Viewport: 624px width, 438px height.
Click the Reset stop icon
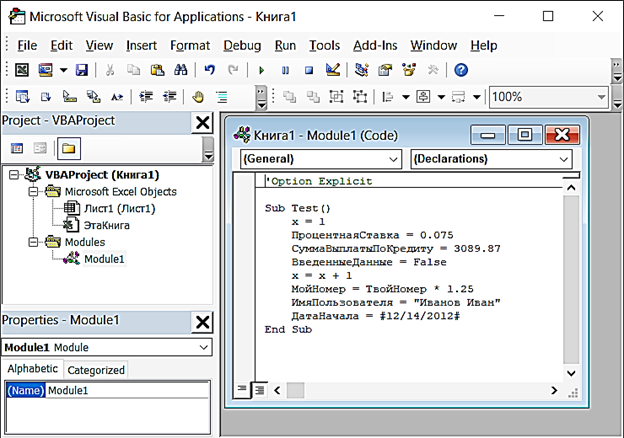(309, 70)
